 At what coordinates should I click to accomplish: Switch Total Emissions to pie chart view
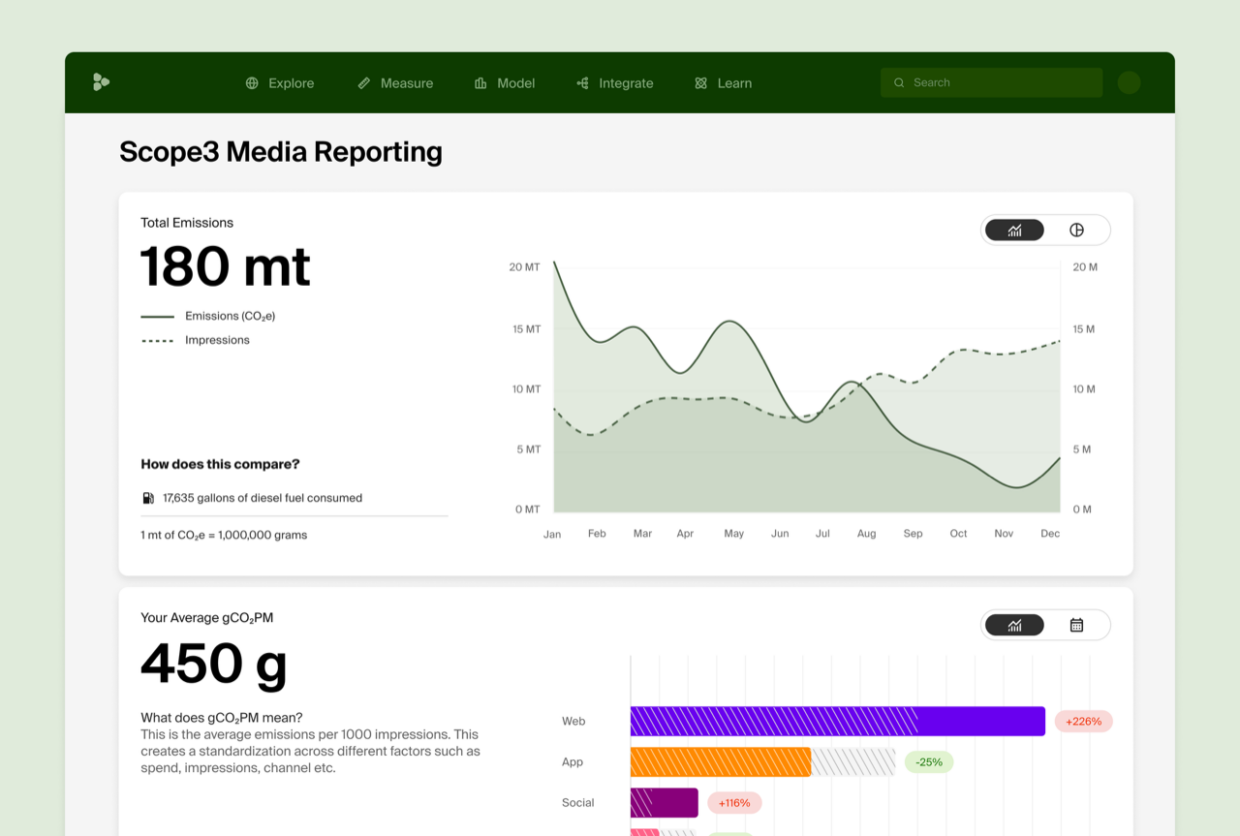[1077, 229]
